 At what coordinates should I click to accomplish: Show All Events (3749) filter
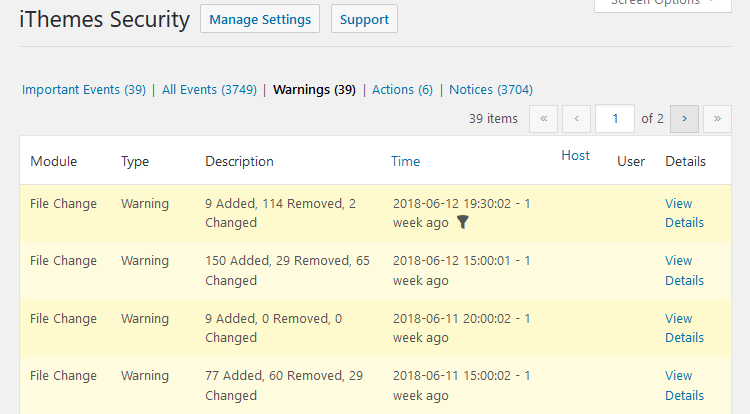tap(210, 90)
